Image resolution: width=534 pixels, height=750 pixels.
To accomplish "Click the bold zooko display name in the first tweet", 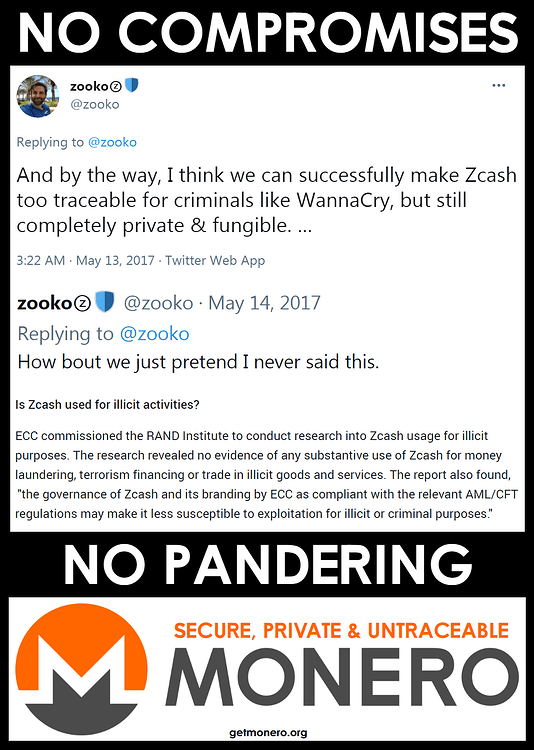I will [x=89, y=87].
